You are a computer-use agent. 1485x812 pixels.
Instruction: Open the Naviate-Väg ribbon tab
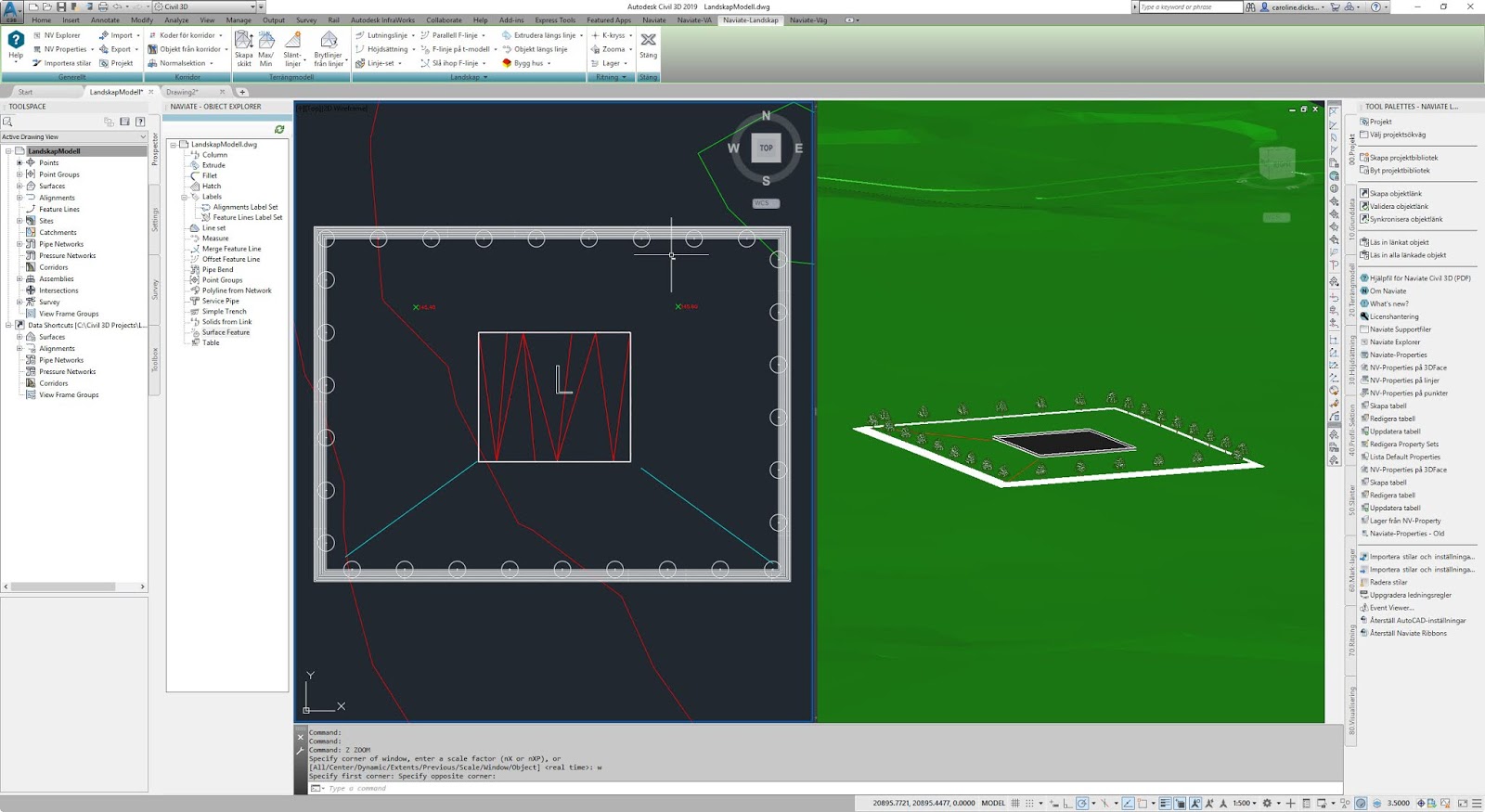808,19
